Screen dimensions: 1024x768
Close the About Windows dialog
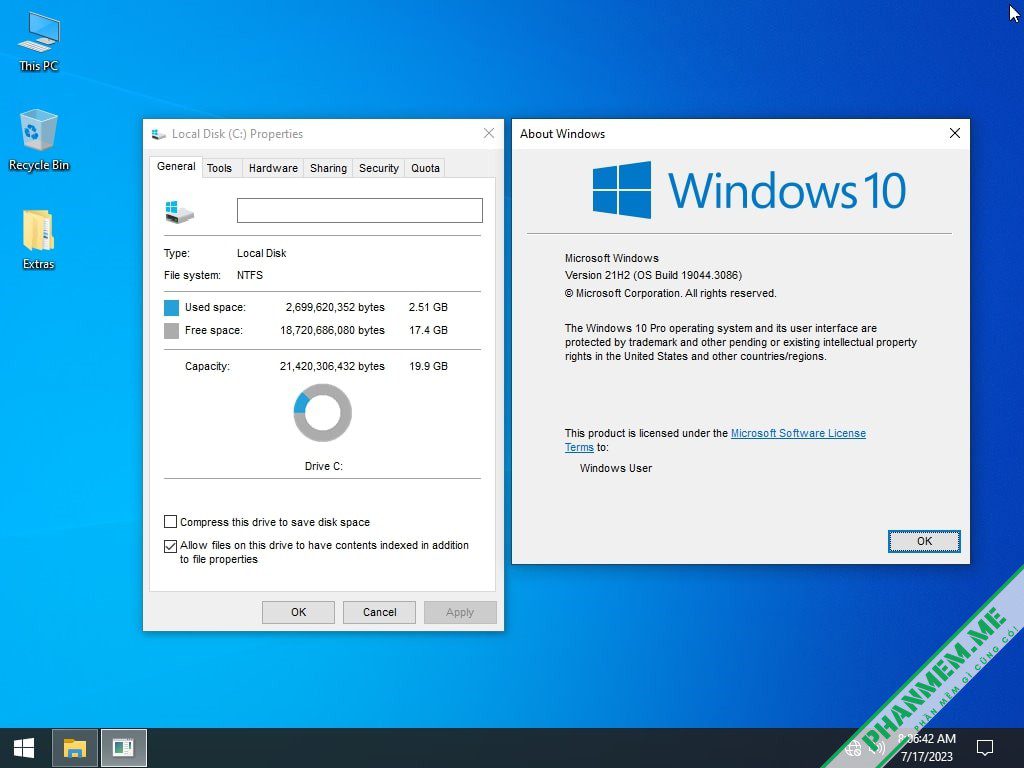click(955, 133)
